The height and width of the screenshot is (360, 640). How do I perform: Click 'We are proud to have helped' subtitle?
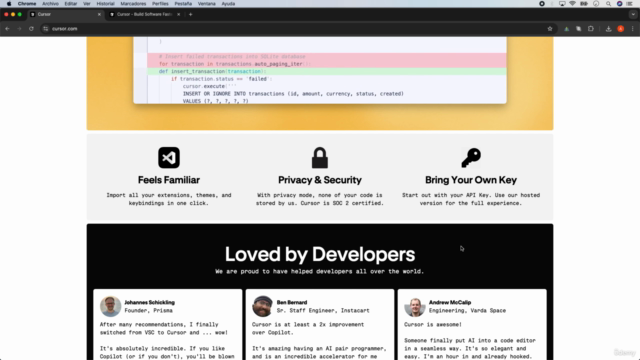(x=320, y=271)
